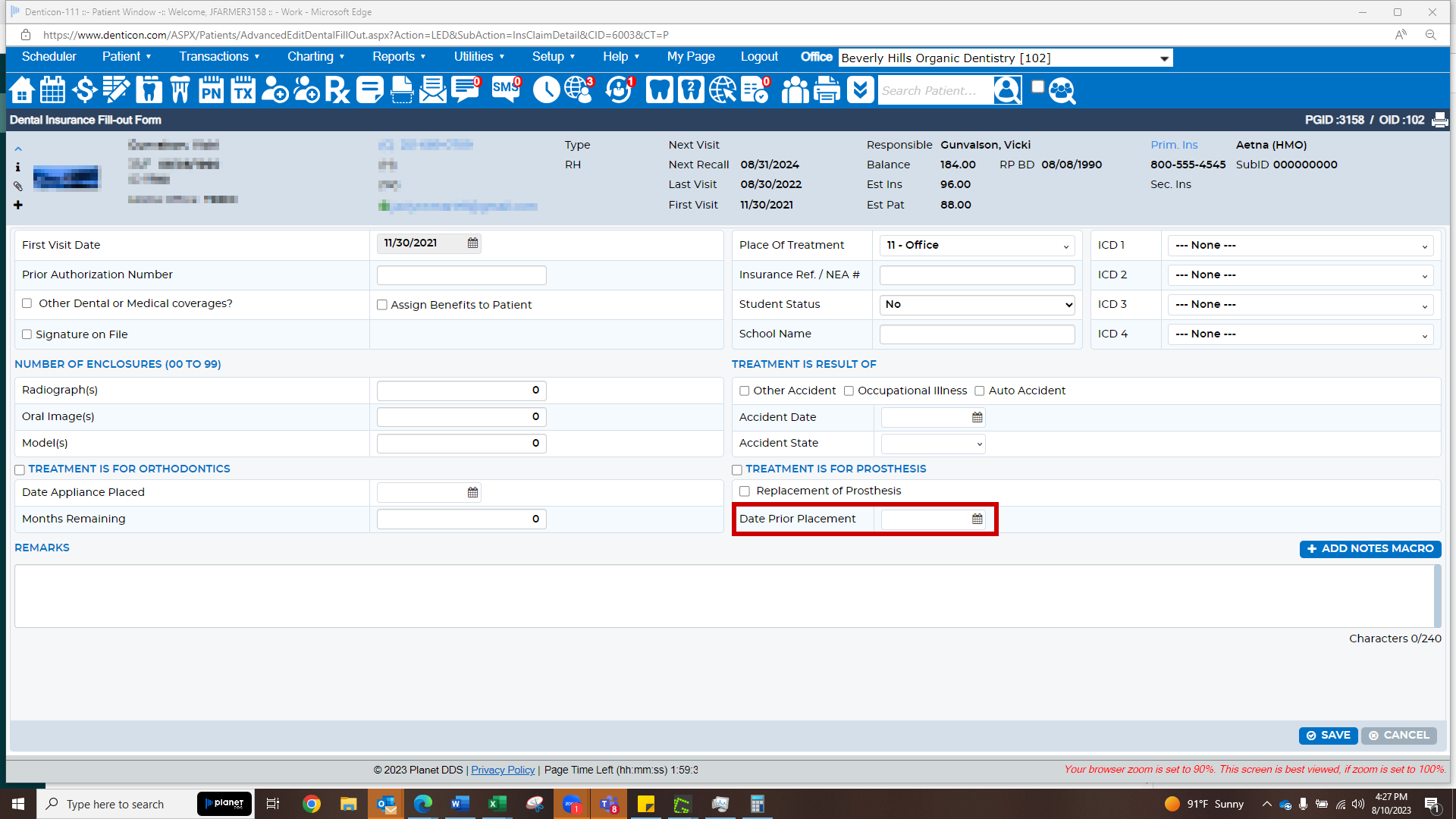
Task: Open the envelope letter icon
Action: [433, 90]
